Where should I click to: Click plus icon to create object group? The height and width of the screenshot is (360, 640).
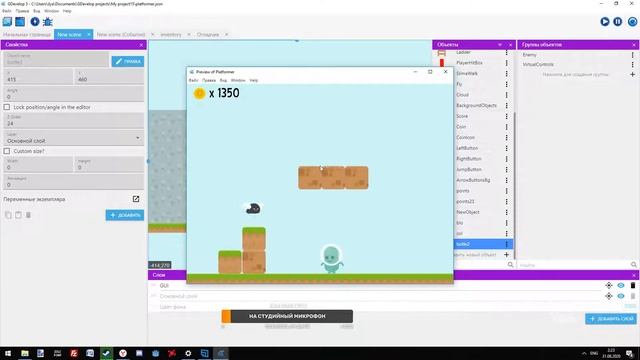coord(633,75)
